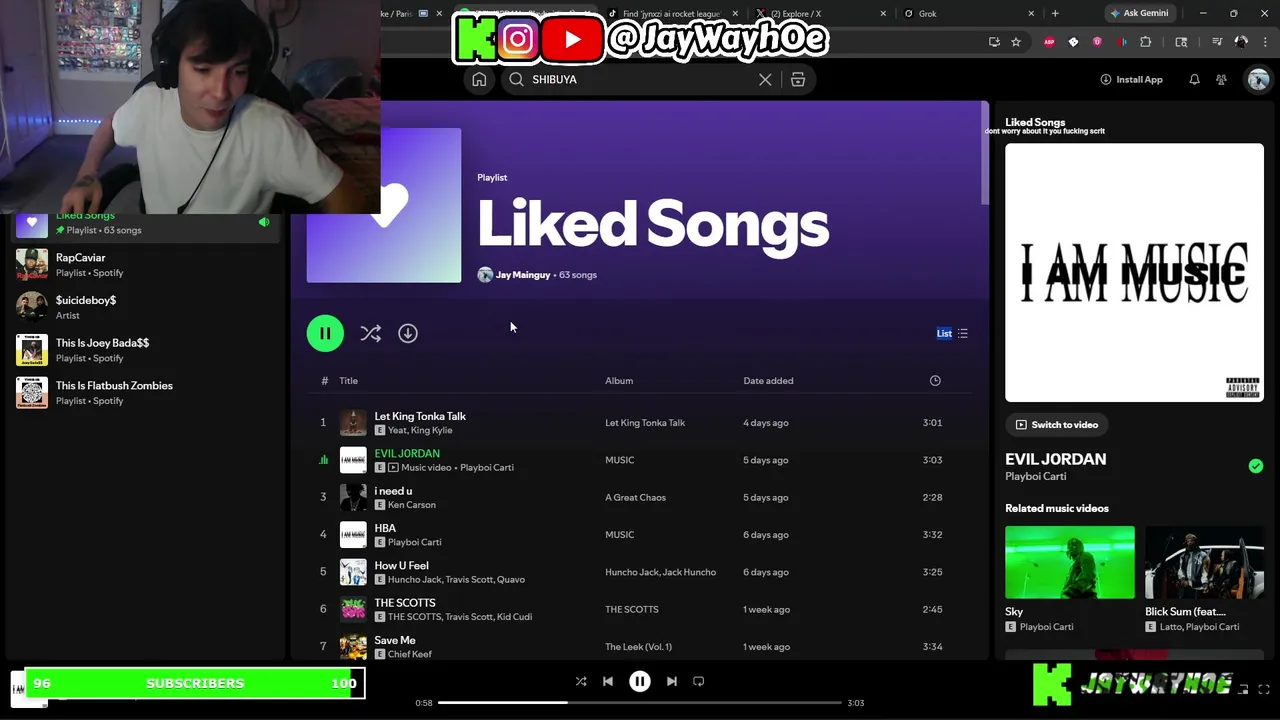
Task: Open I AM MUSIC album cover
Action: 1134,272
